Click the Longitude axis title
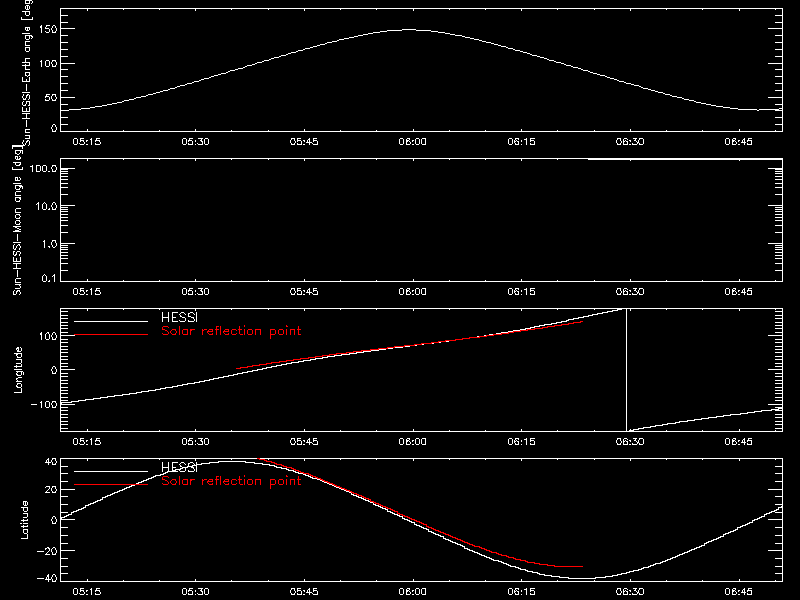 (18, 370)
